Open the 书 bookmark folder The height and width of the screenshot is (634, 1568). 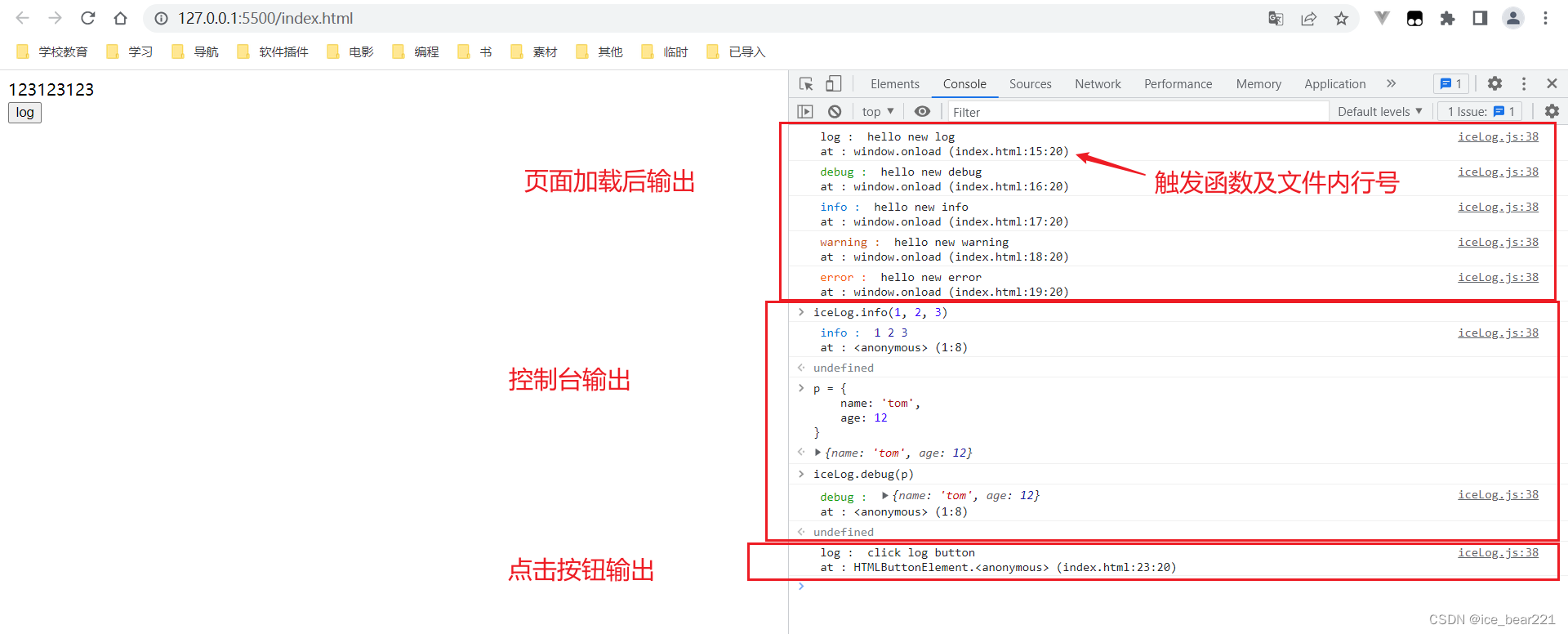(x=475, y=51)
